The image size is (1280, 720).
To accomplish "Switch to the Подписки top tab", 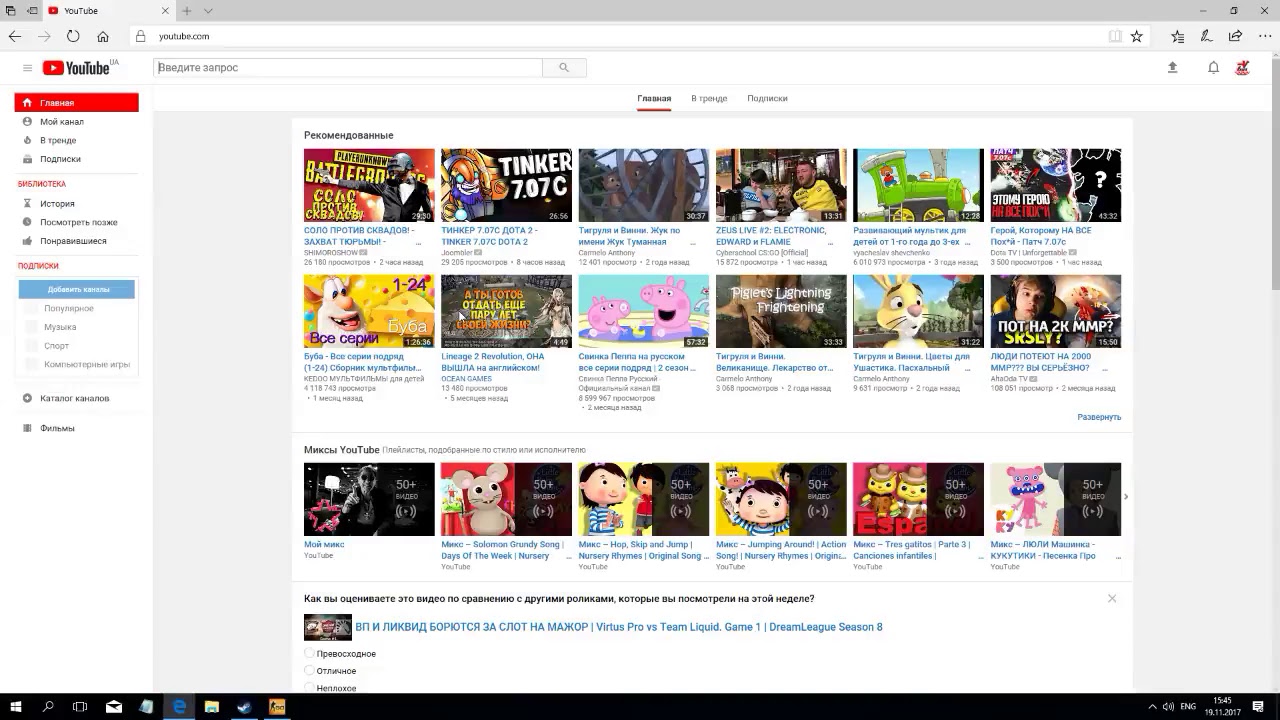I will coord(767,99).
